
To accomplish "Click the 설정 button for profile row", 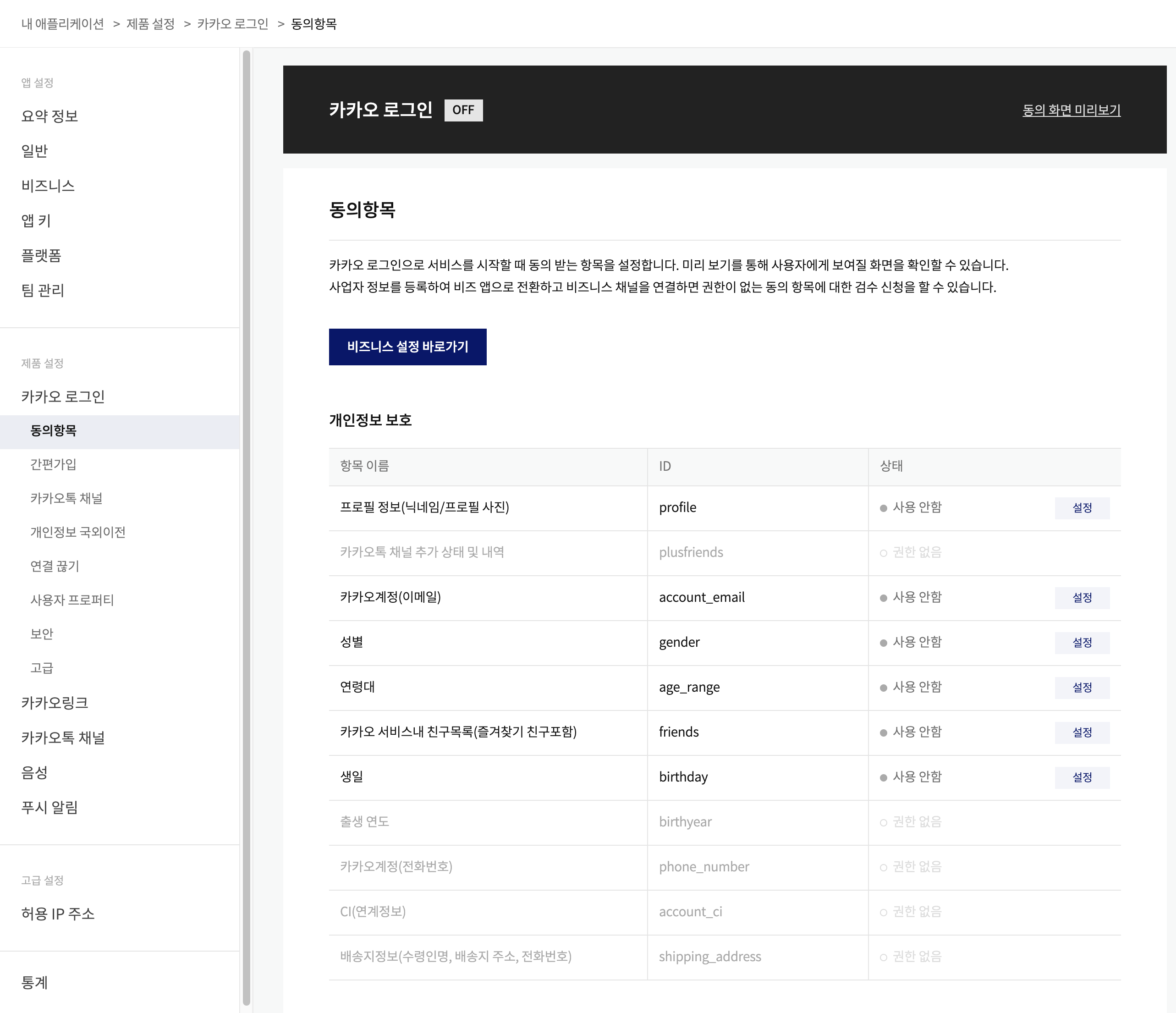I will click(1081, 508).
